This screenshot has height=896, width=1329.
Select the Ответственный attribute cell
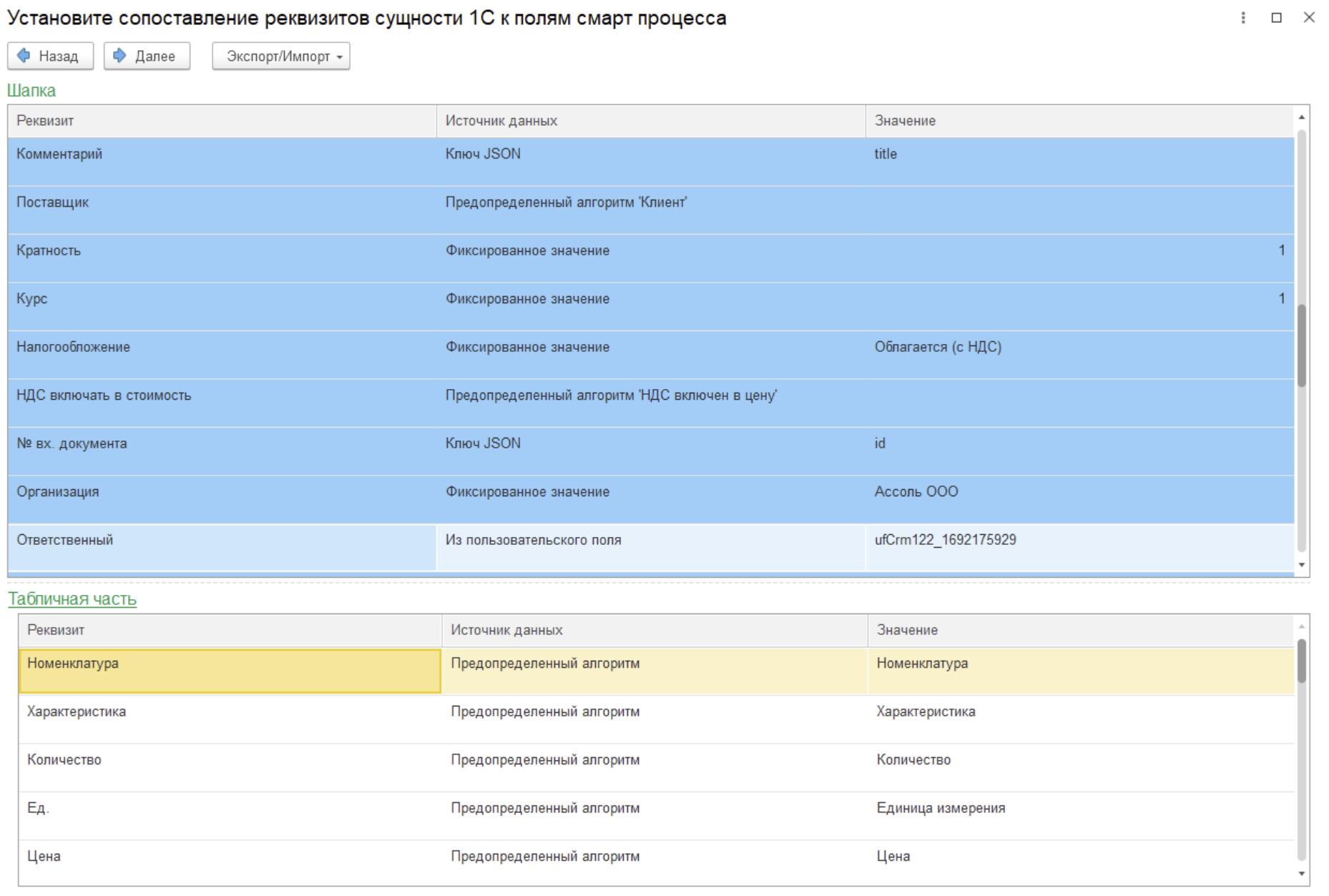coord(222,548)
